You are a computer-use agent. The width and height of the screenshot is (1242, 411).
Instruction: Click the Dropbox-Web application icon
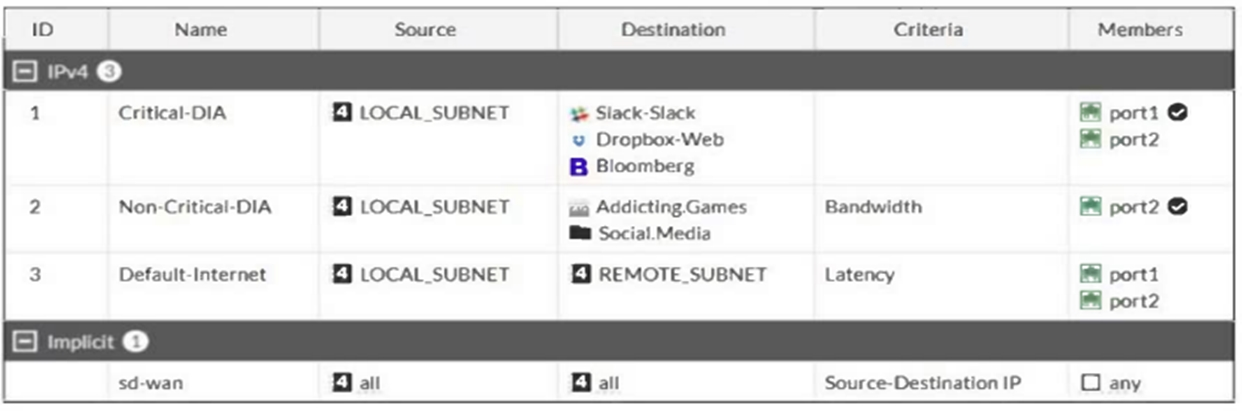tap(578, 140)
